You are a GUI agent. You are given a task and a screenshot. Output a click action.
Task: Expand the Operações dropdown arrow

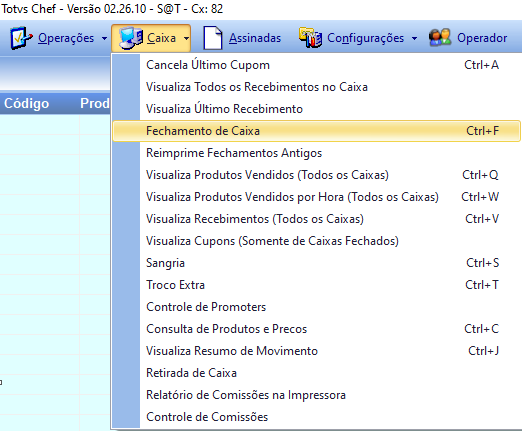[104, 39]
